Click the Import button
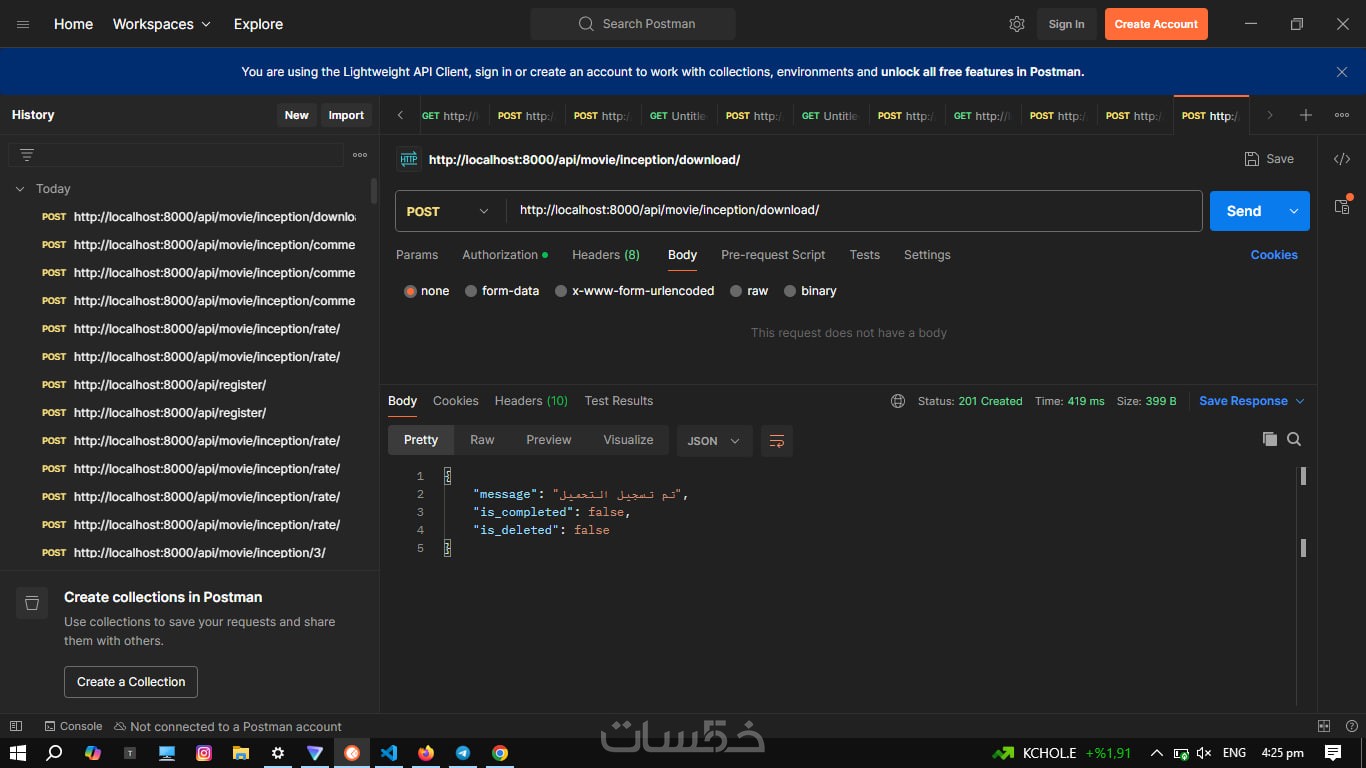This screenshot has width=1366, height=768. (346, 115)
